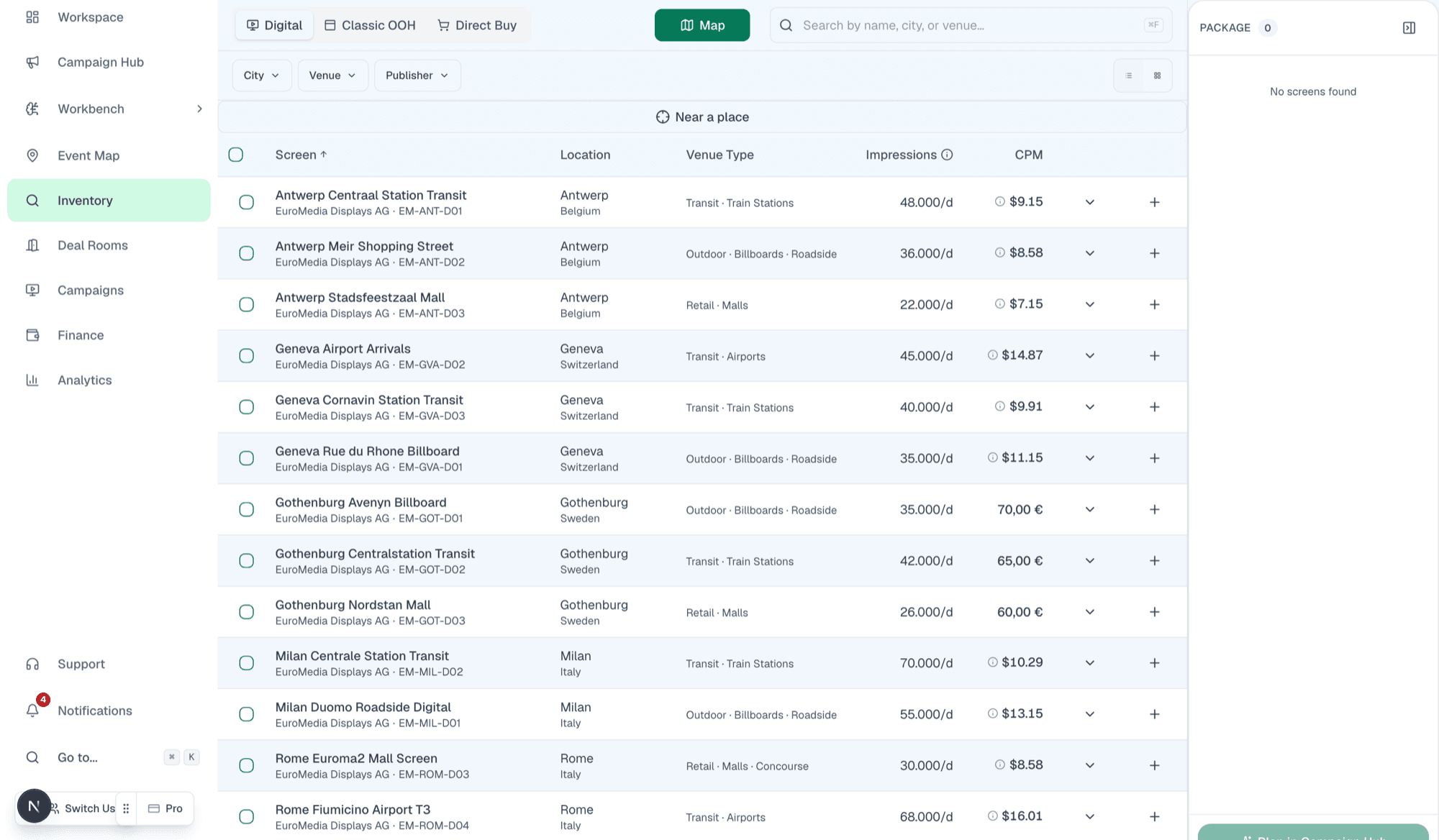Focus the search by name field

pos(971,25)
